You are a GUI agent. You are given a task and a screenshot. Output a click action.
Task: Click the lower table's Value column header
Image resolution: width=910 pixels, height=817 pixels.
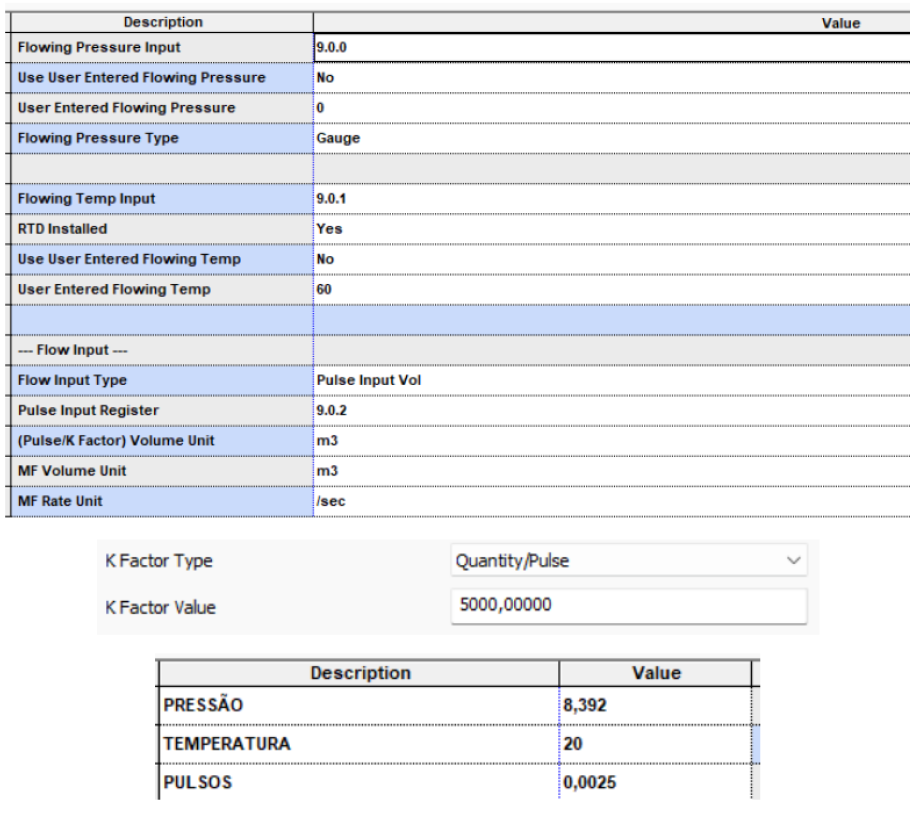pyautogui.click(x=656, y=673)
